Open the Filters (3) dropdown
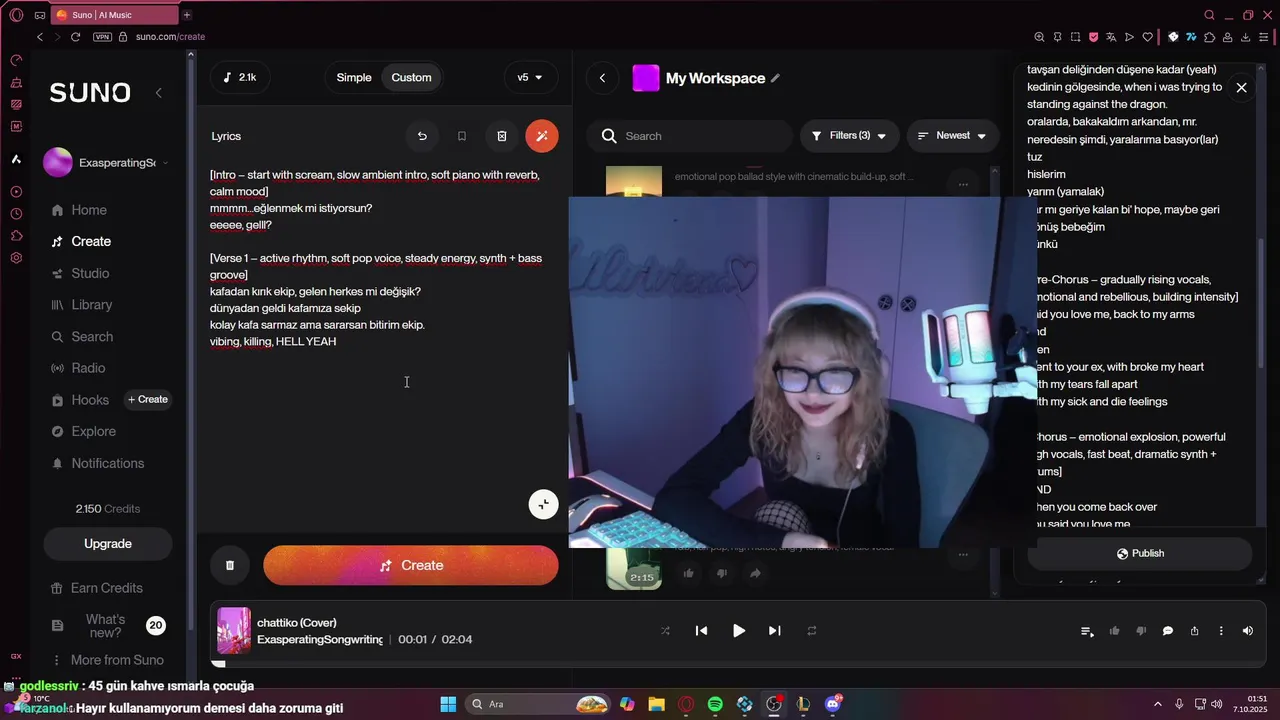This screenshot has width=1280, height=720. [x=849, y=136]
